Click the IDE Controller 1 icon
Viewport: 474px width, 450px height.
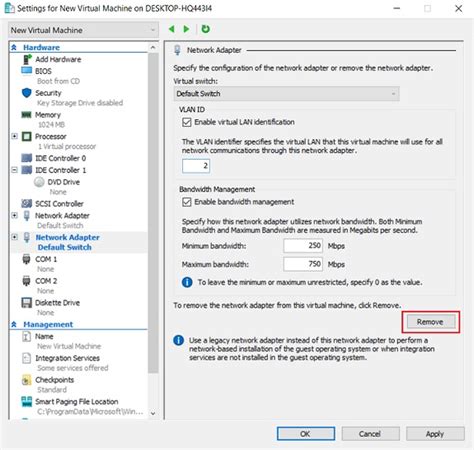point(27,170)
